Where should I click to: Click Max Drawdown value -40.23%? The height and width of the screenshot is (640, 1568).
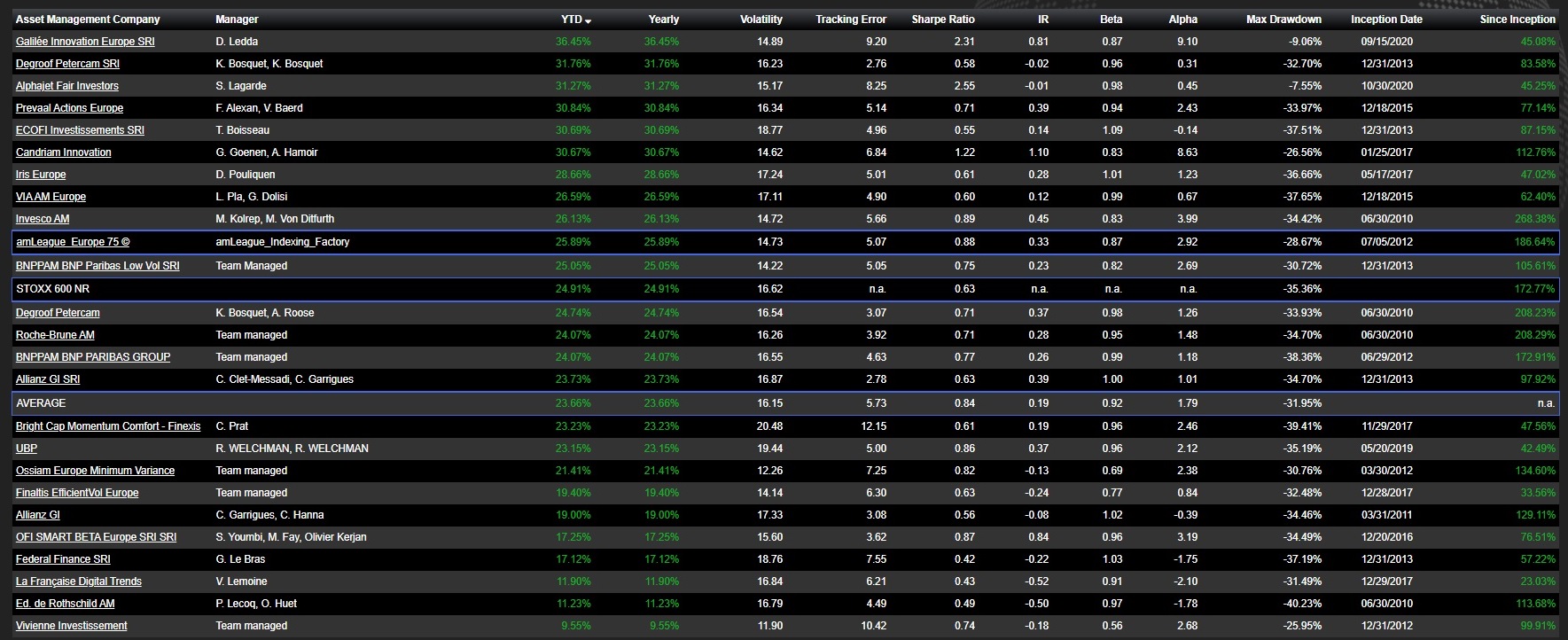point(1304,604)
